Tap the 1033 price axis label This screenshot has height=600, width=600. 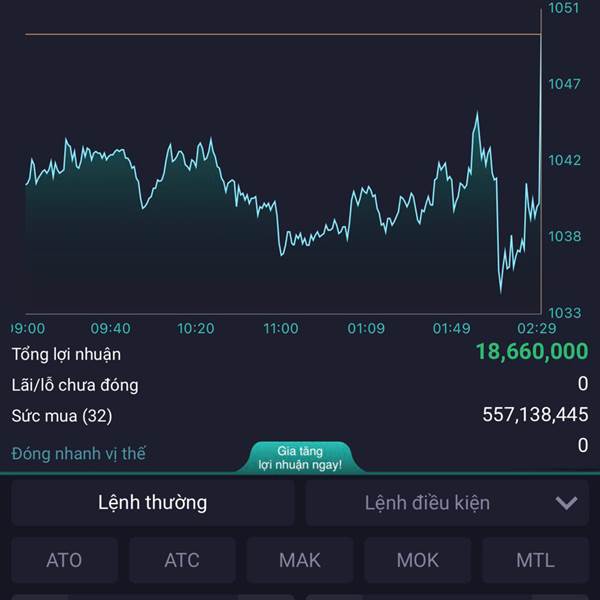tap(564, 313)
